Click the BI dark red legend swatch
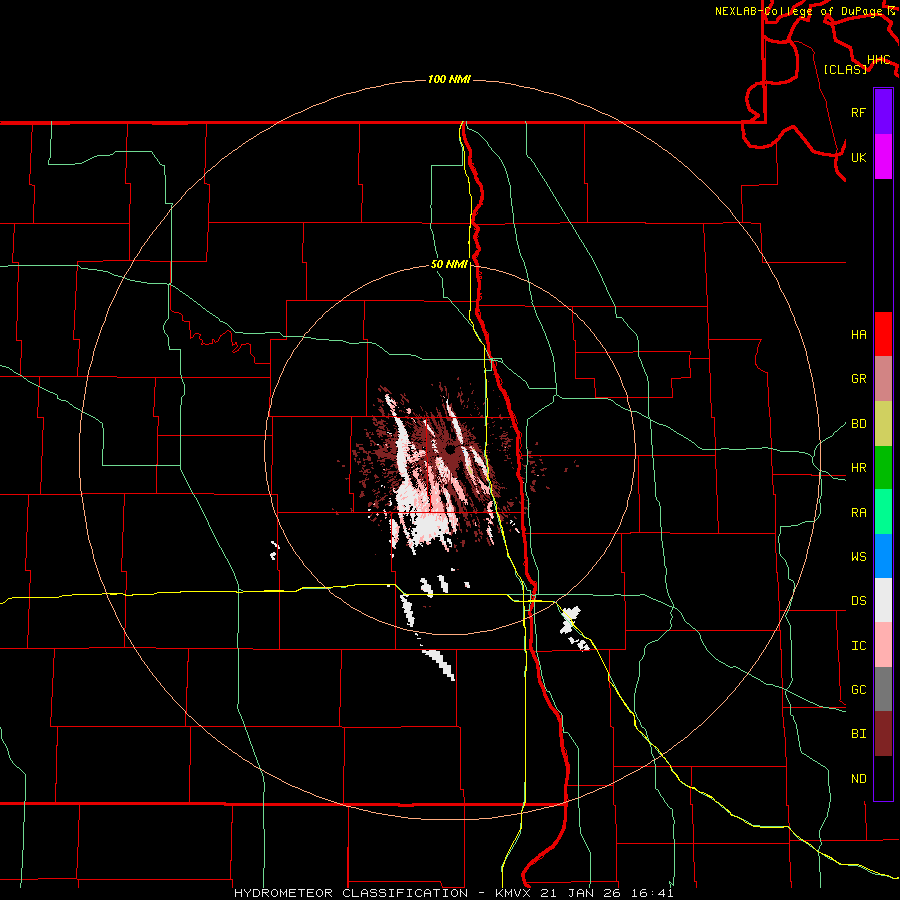Screen dimensions: 900x900 [883, 734]
